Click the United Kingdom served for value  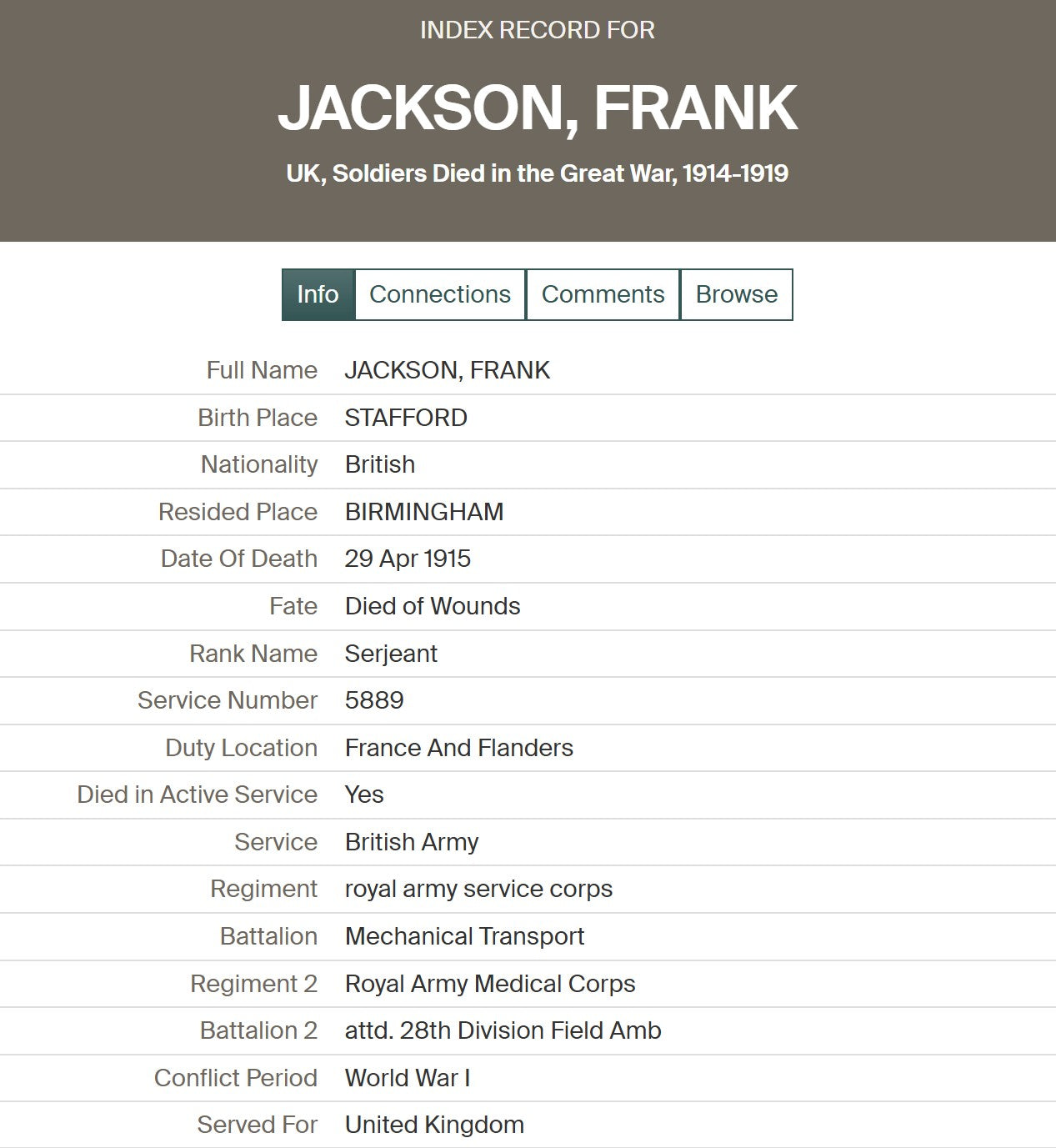(x=434, y=1125)
